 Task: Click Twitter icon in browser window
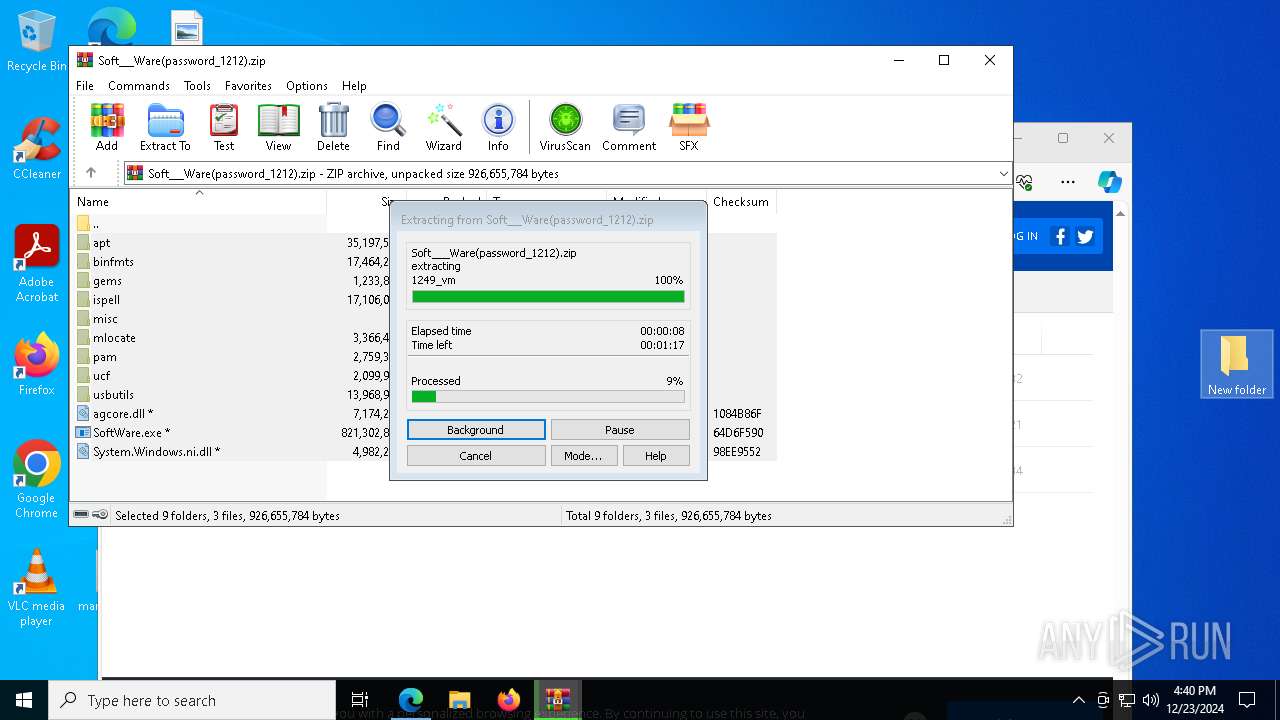point(1085,237)
